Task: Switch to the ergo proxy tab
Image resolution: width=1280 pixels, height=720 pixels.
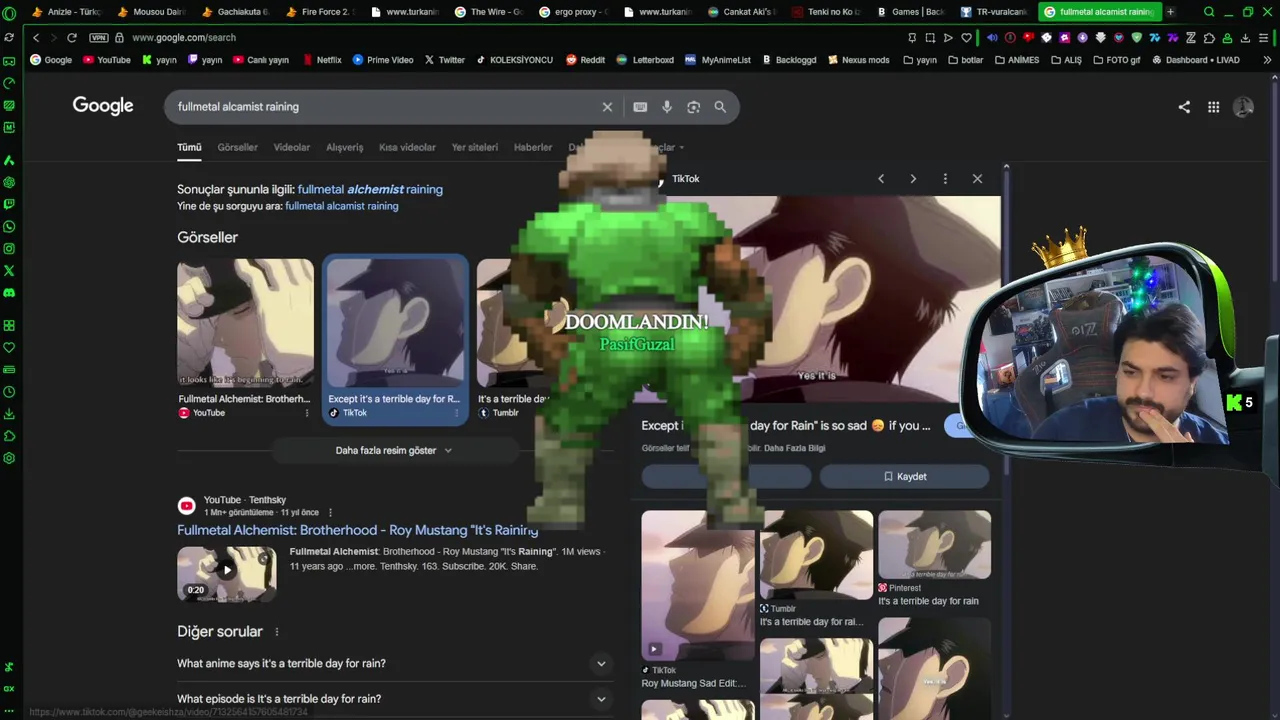Action: click(573, 12)
